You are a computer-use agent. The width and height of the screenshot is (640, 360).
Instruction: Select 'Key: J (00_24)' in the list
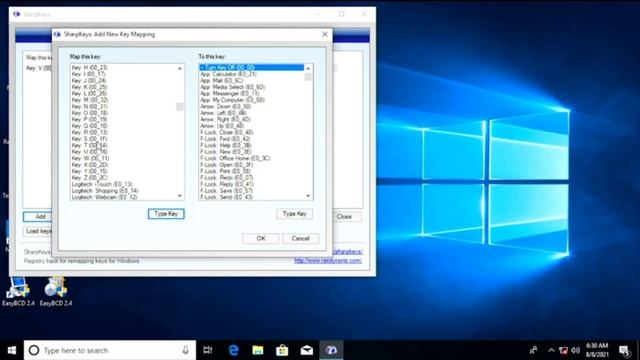pos(89,80)
